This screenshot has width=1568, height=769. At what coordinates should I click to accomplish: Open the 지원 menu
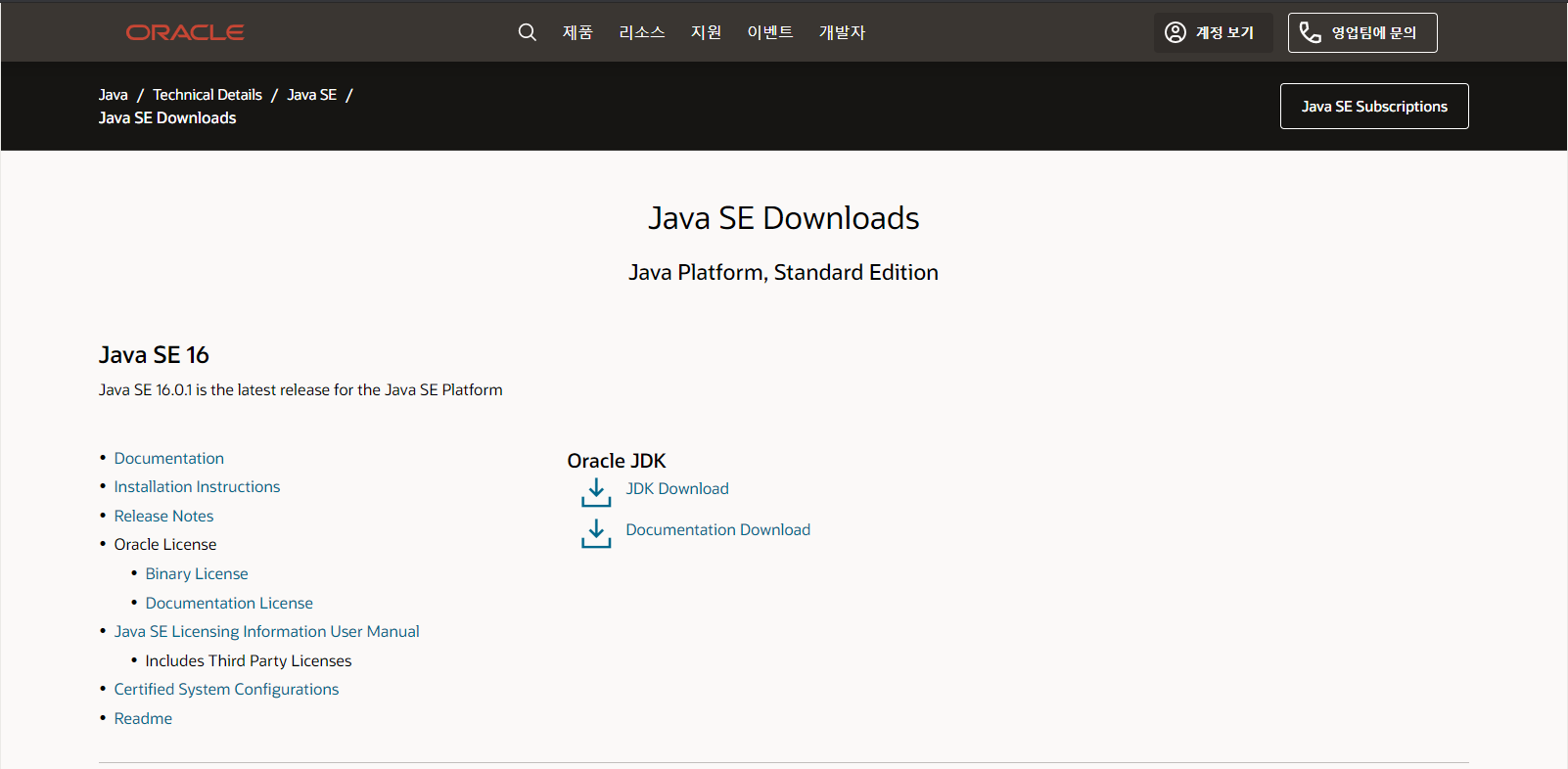706,32
